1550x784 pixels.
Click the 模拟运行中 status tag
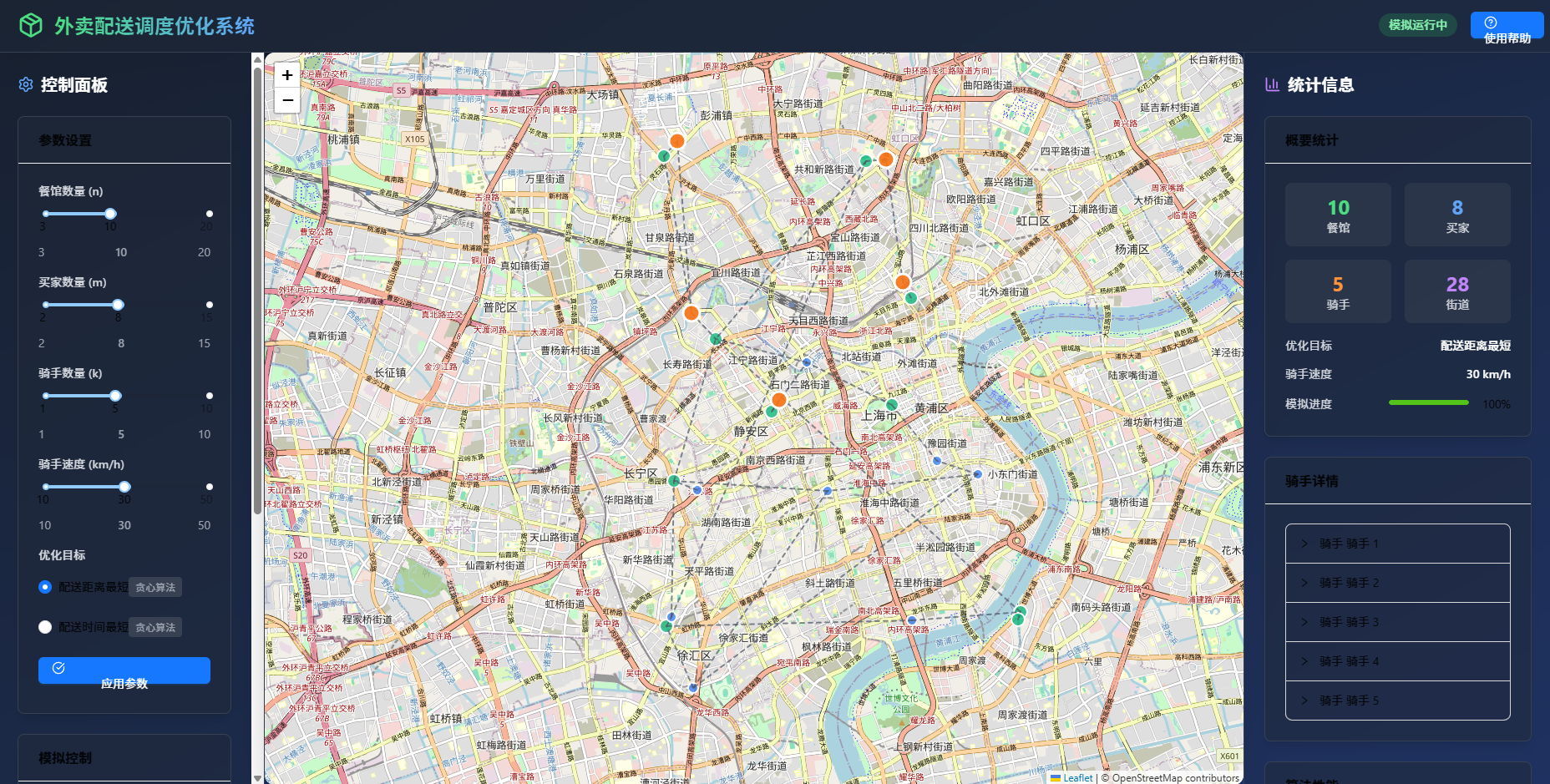coord(1417,25)
